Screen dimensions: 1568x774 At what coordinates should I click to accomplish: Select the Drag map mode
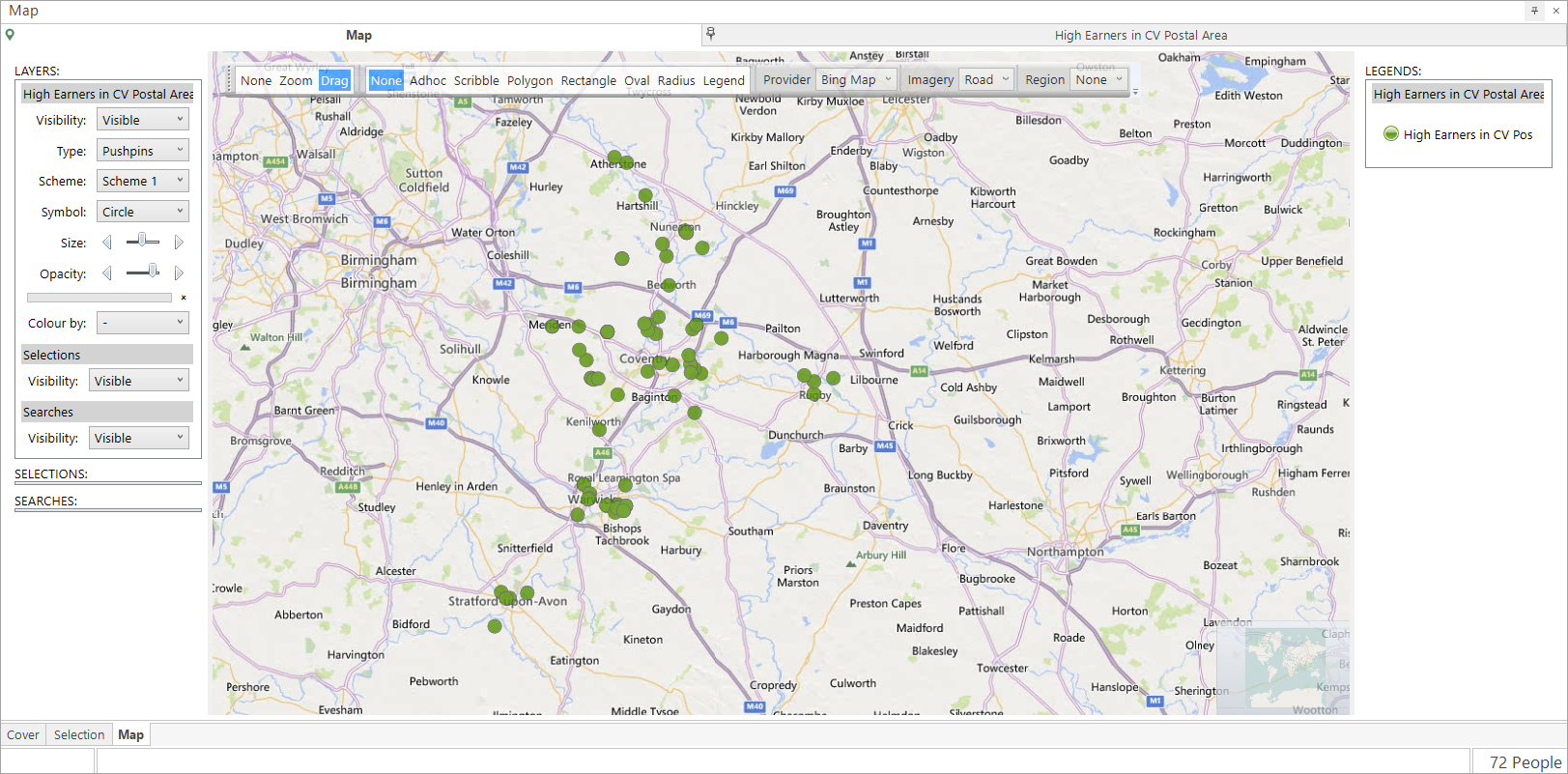[334, 80]
